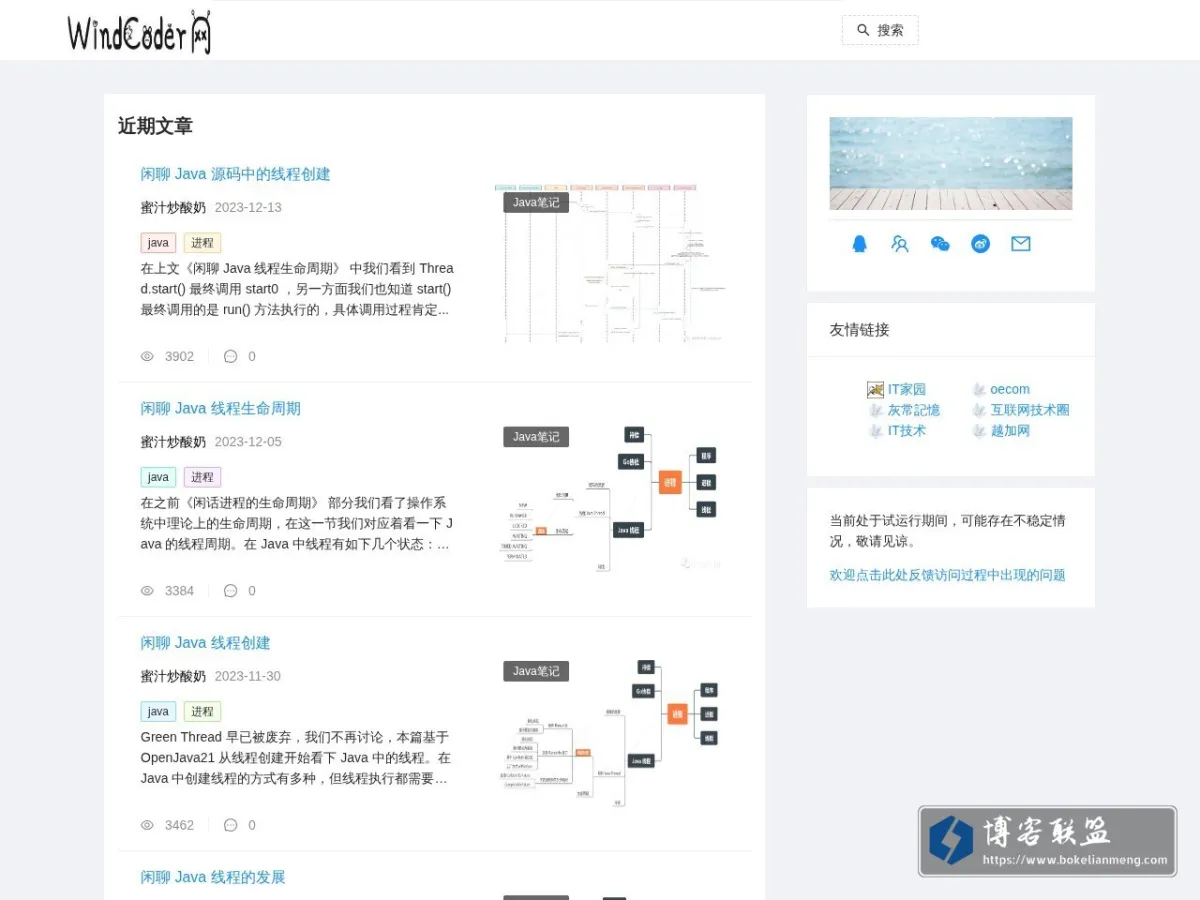Click the eye views icon beside 3902
The image size is (1200, 900).
click(x=147, y=356)
